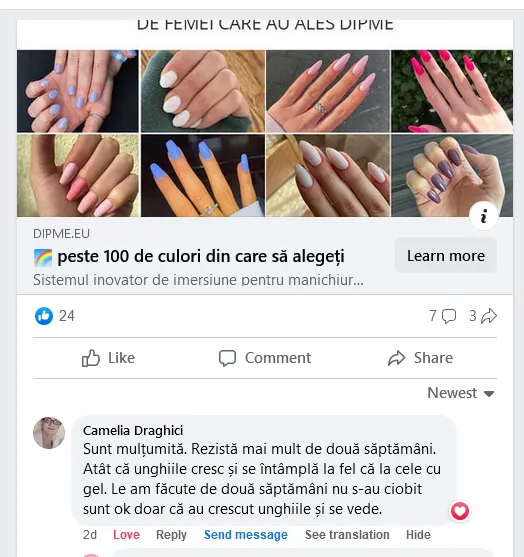Click the rainbow emoji in ad headline
524x557 pixels.
pos(43,257)
